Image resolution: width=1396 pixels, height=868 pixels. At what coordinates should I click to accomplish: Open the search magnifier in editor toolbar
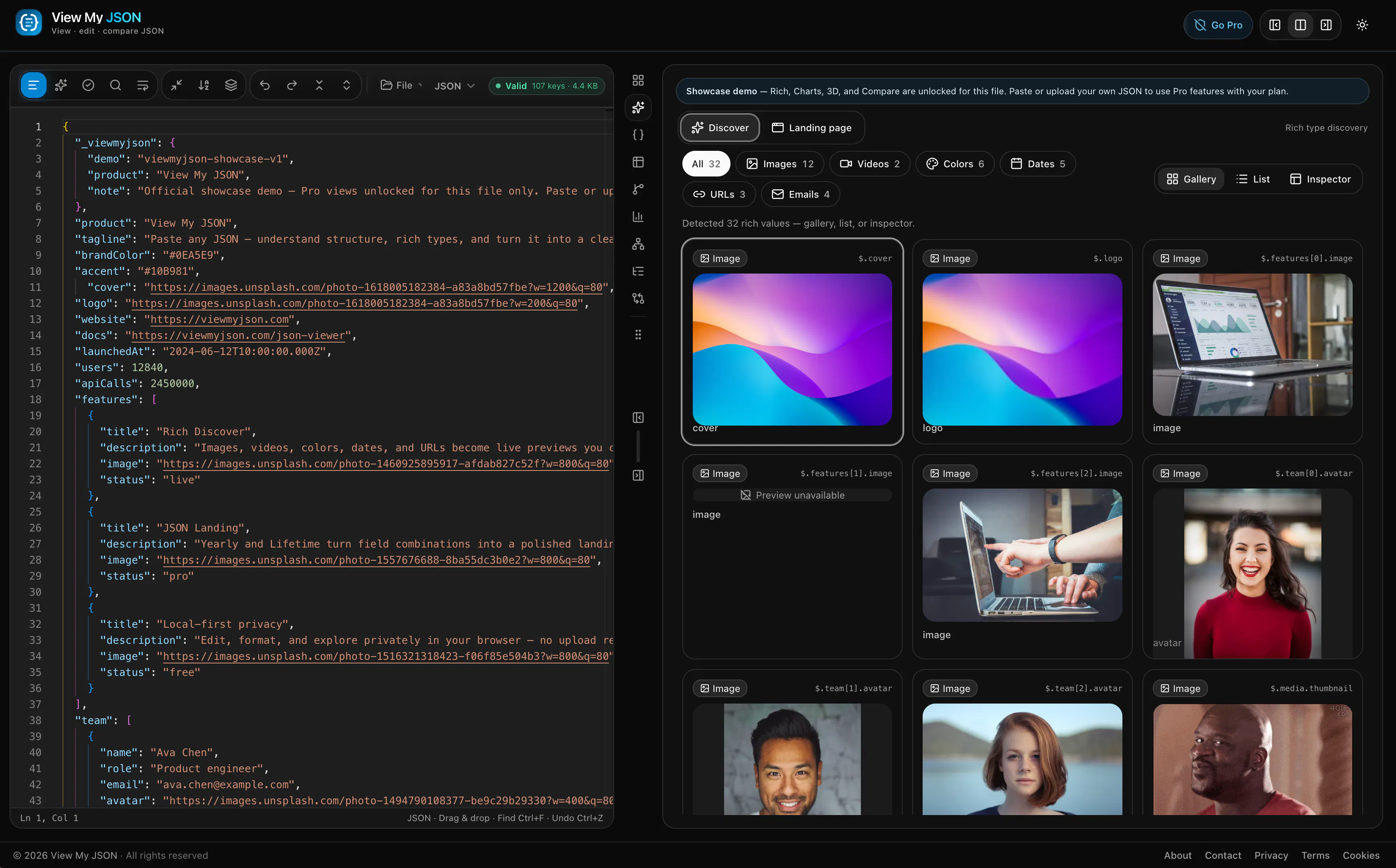coord(116,85)
